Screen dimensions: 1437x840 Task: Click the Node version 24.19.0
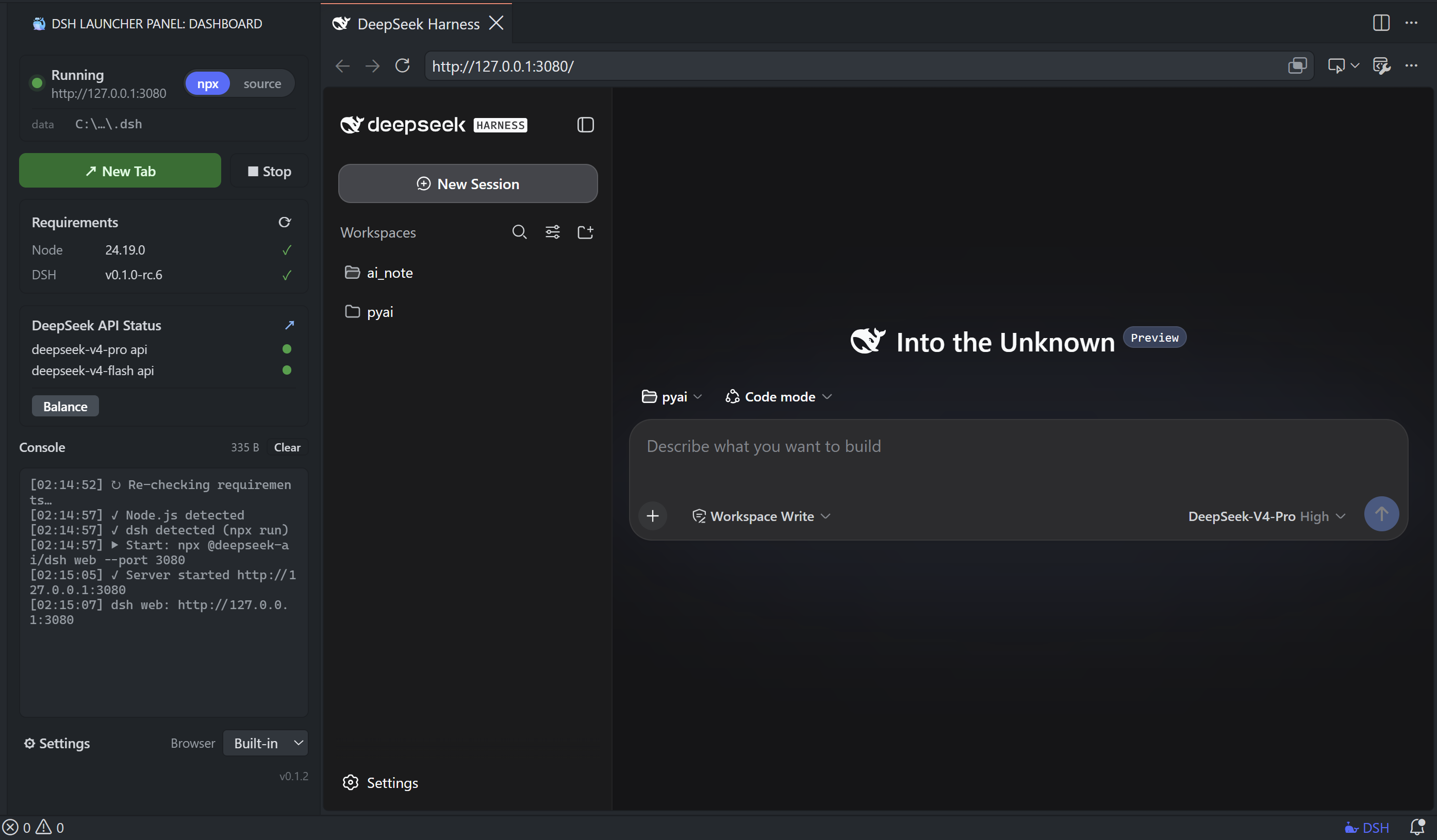pyautogui.click(x=125, y=250)
